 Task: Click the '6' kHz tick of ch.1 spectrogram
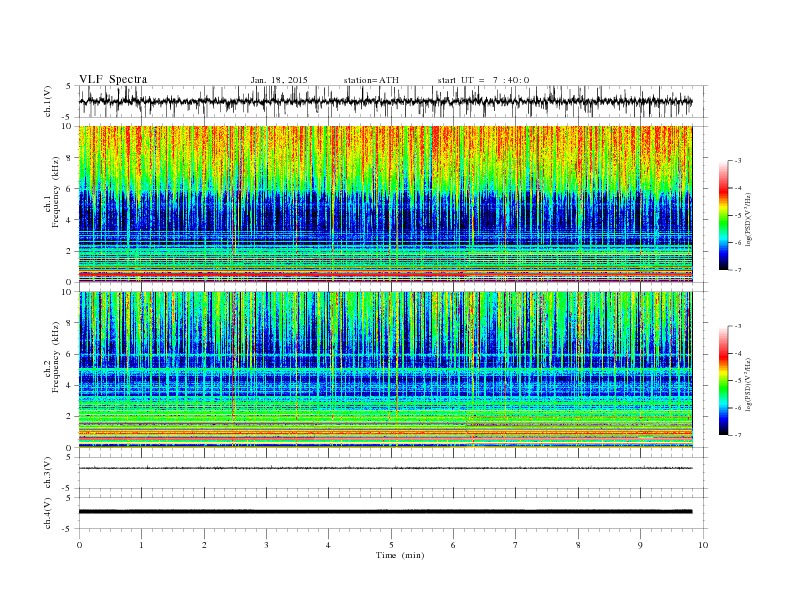point(69,189)
